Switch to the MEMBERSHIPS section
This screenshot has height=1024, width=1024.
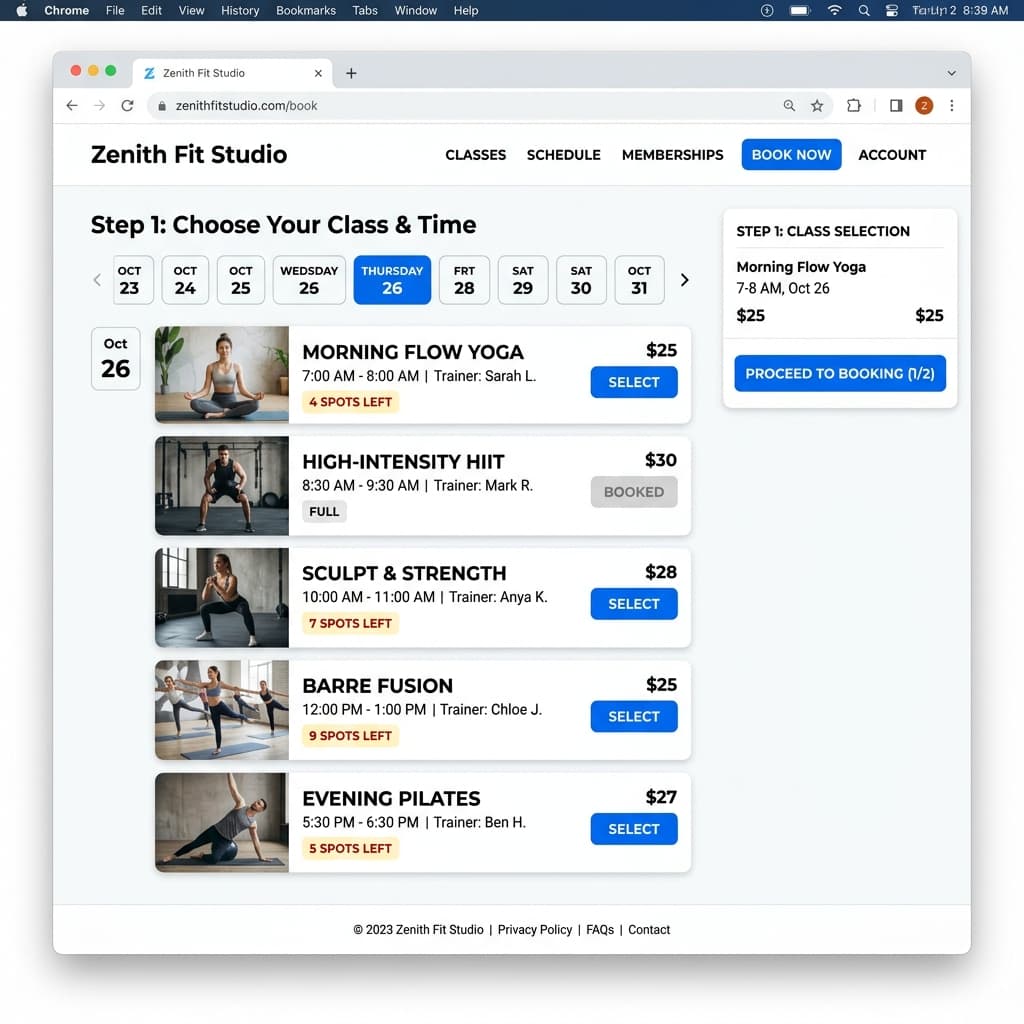[672, 155]
